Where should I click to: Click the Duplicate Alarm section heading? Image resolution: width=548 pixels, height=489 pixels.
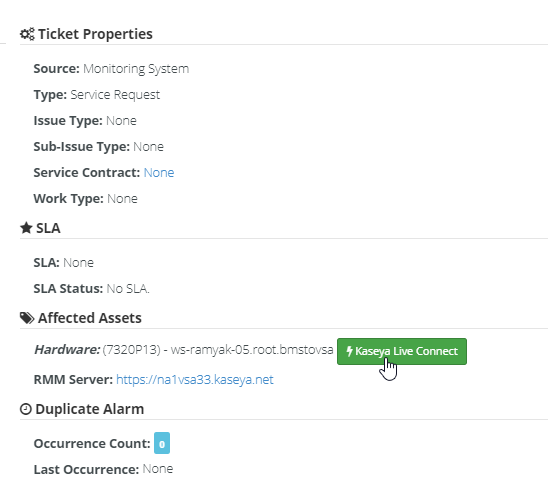point(89,409)
